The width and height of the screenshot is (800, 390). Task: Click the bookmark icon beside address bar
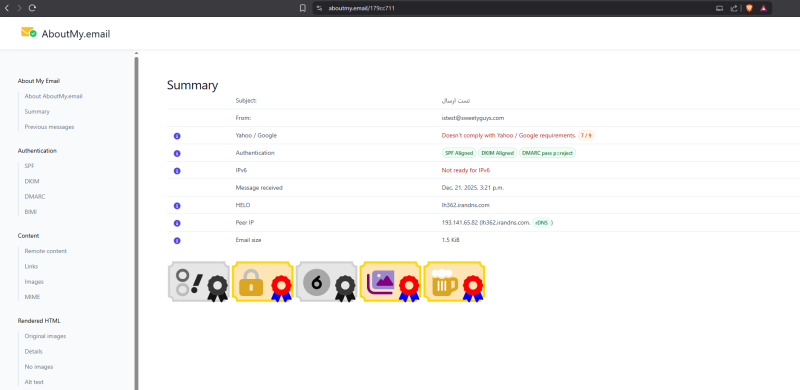(303, 8)
